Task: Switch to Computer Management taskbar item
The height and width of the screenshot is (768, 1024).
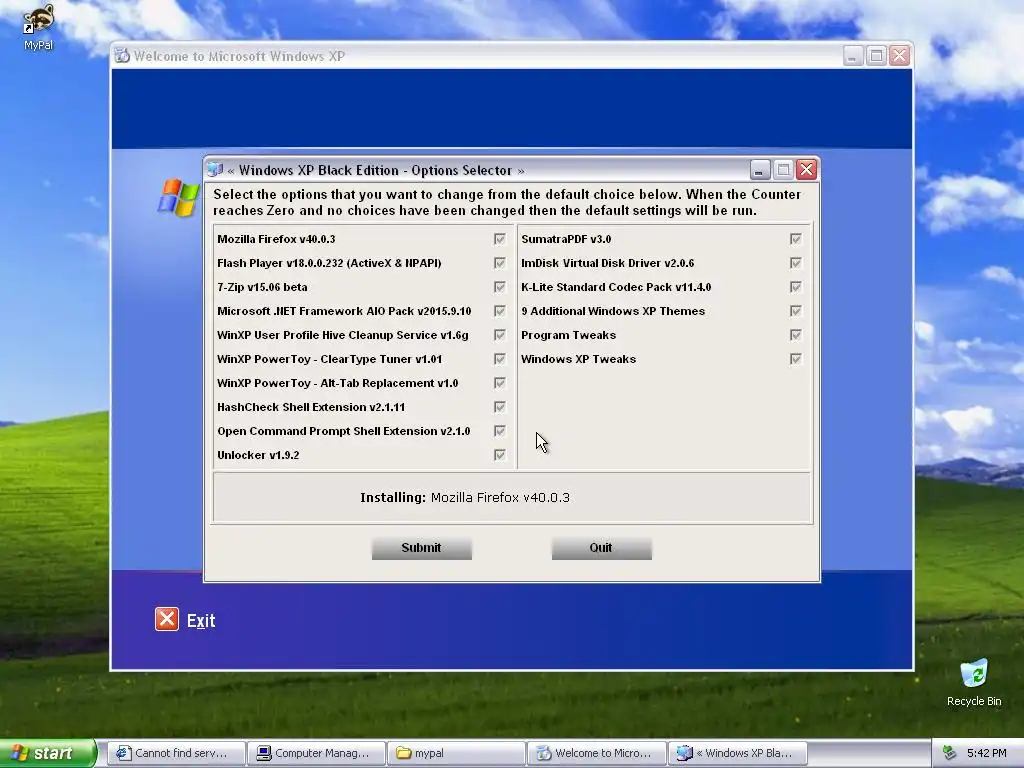Action: (x=316, y=753)
